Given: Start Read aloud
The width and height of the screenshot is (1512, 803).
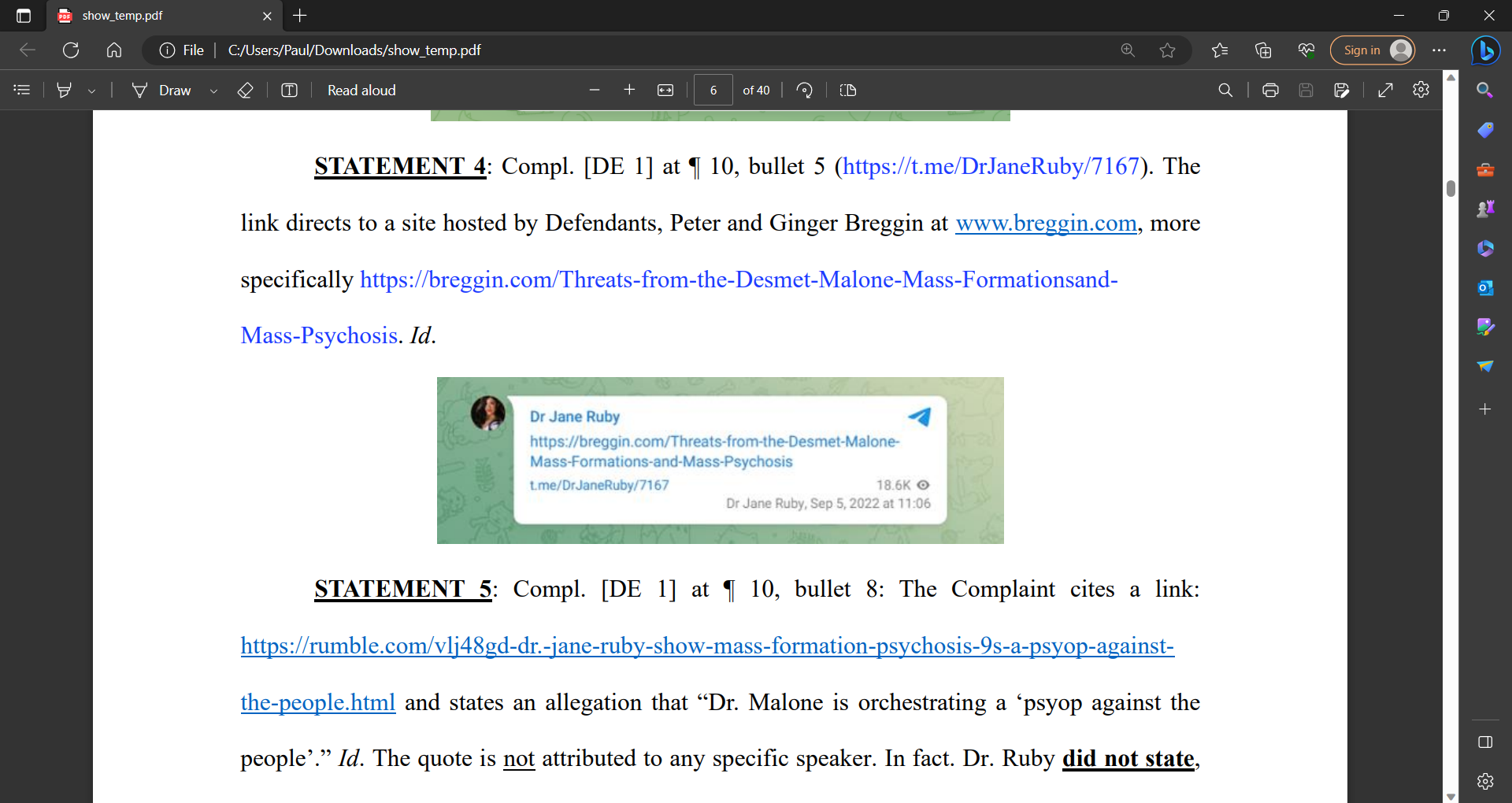Looking at the screenshot, I should point(361,91).
